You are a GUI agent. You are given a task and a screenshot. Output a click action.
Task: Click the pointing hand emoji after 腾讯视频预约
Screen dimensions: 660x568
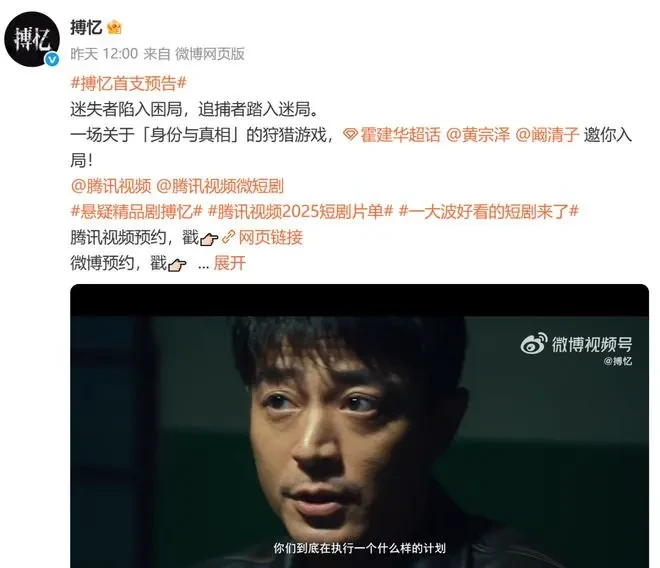(x=209, y=239)
